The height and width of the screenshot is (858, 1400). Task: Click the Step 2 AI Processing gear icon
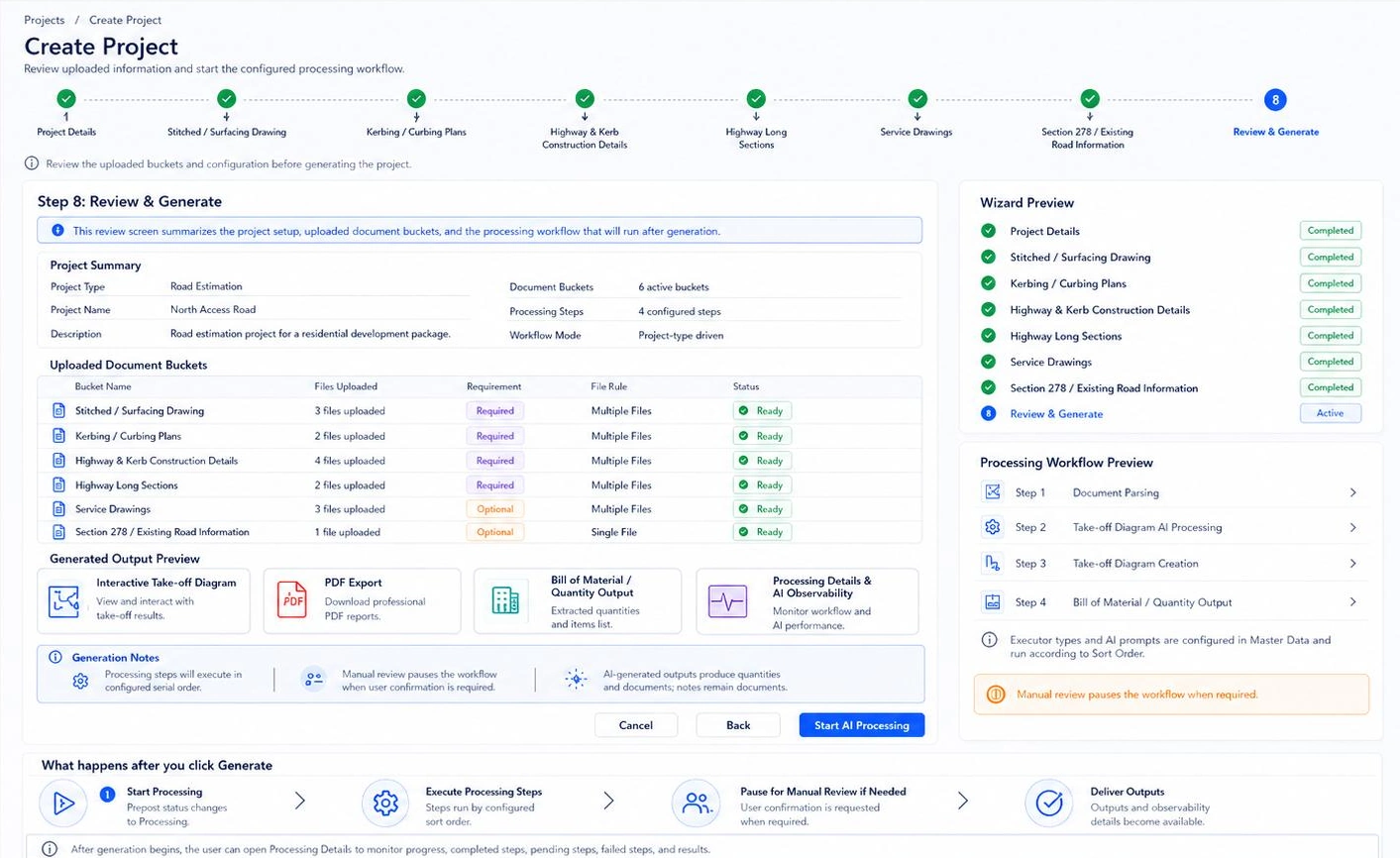click(992, 527)
